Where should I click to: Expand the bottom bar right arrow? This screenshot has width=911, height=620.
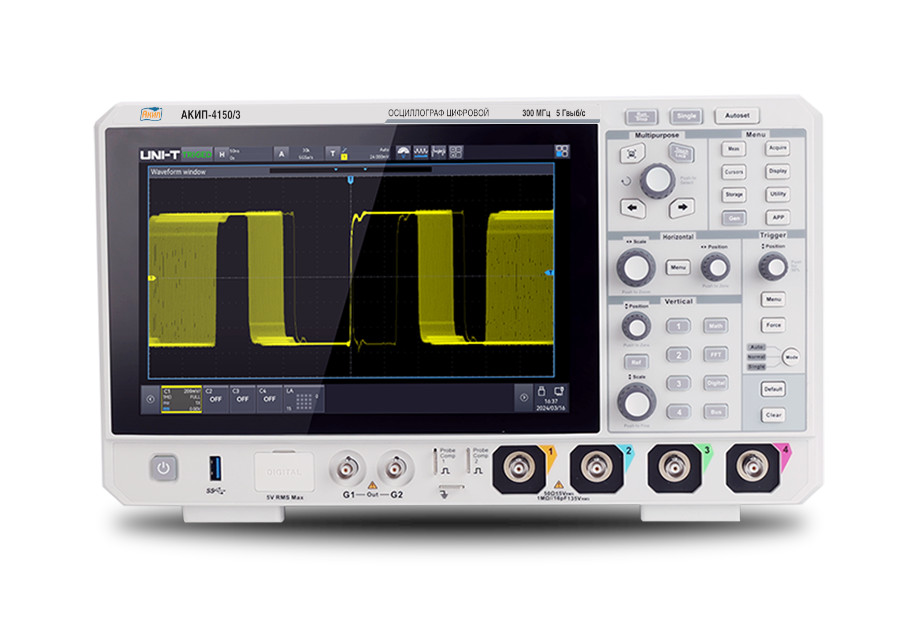[522, 397]
